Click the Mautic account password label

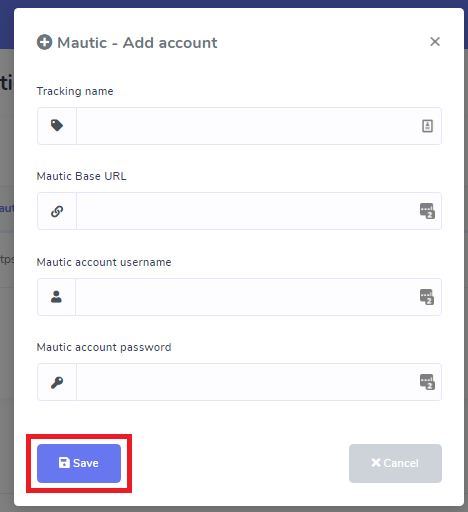pyautogui.click(x=104, y=347)
